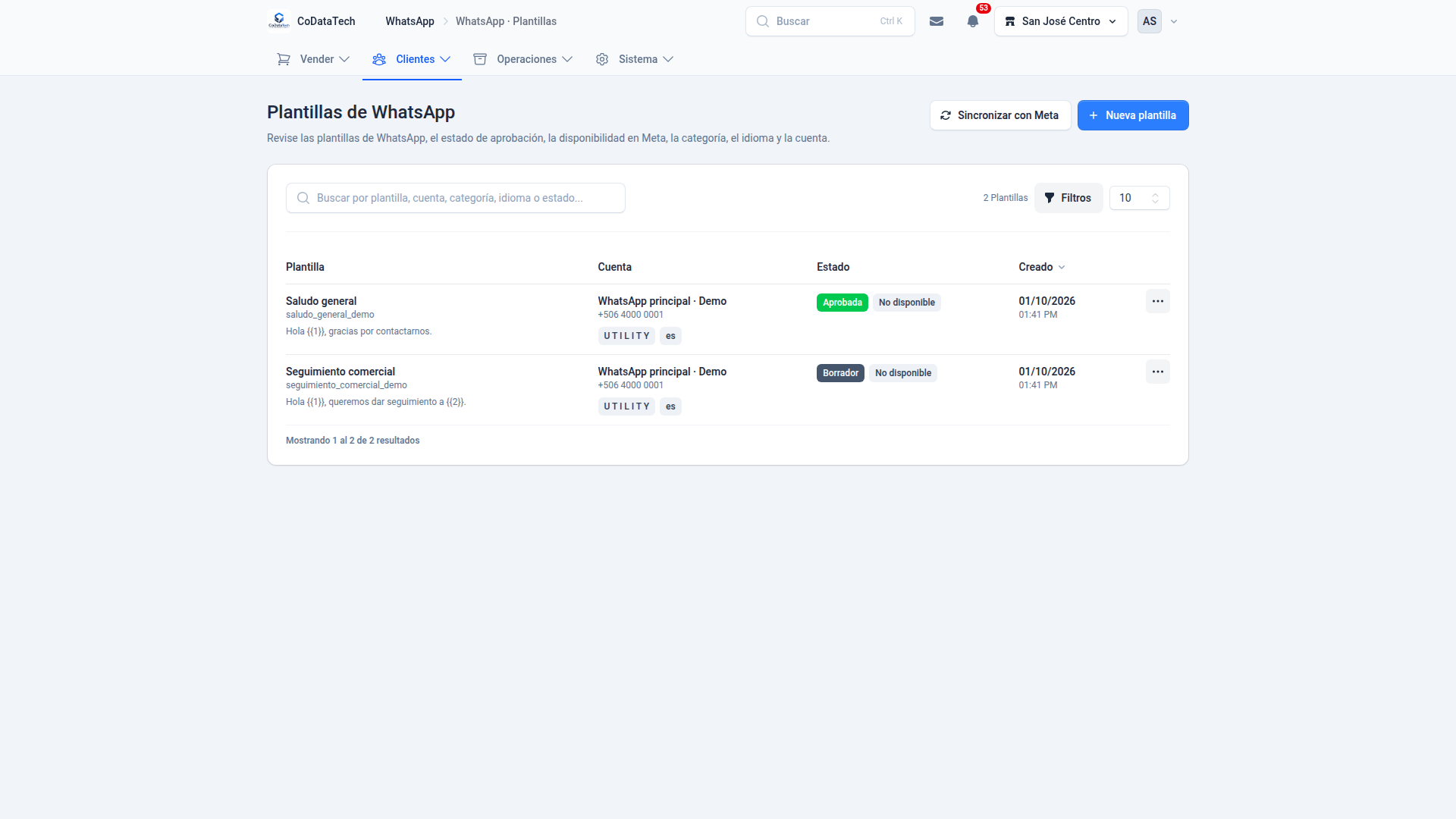Screen dimensions: 1456x819
Task: Click the Filtros funnel button
Action: point(1068,198)
